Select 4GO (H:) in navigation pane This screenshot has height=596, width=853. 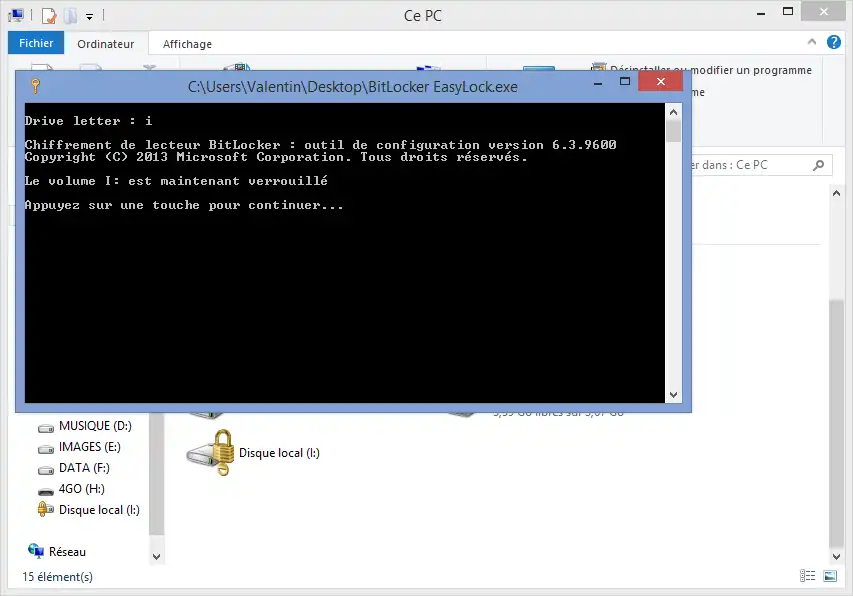(x=82, y=489)
